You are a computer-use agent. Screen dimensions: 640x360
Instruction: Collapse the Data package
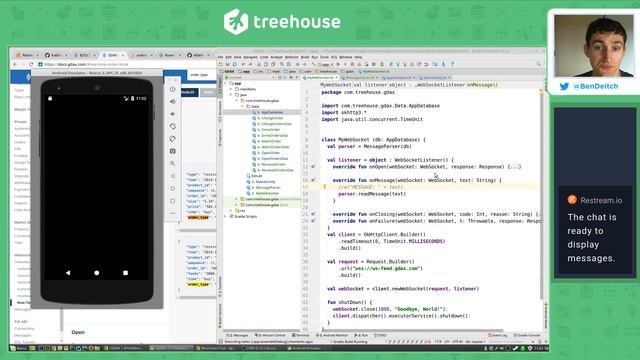[242, 106]
